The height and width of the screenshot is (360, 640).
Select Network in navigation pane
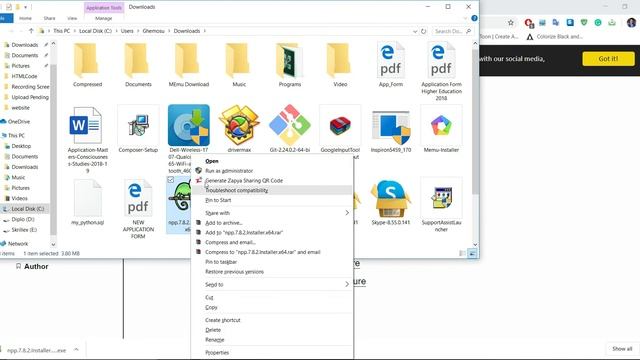click(x=18, y=244)
